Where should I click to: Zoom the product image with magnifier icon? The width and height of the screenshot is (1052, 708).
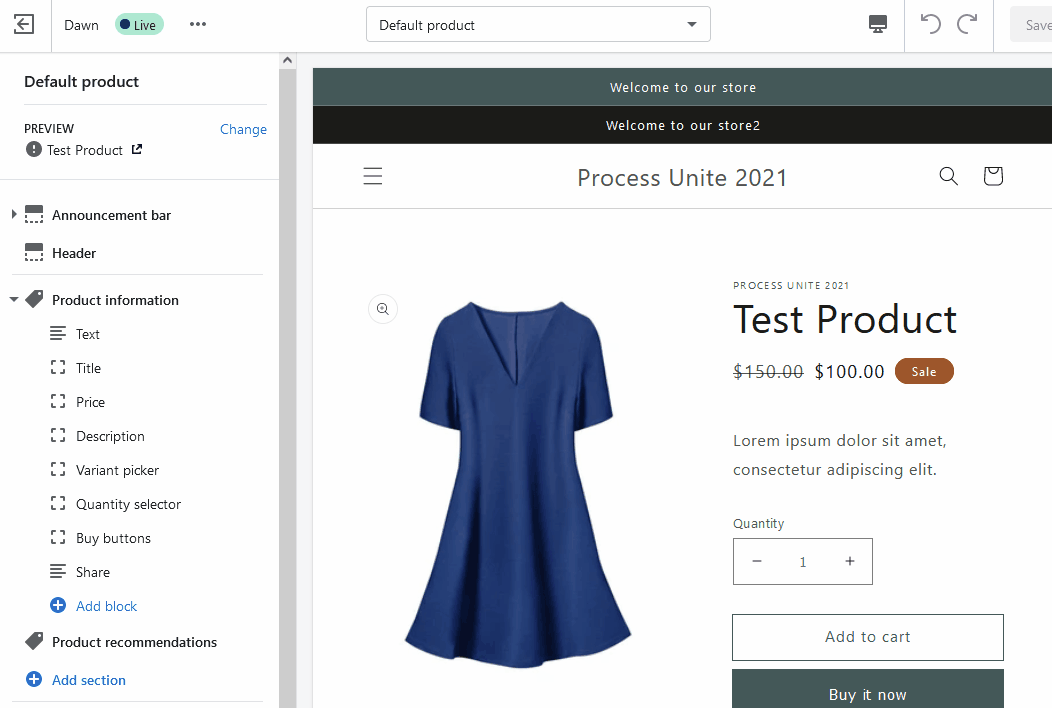383,309
